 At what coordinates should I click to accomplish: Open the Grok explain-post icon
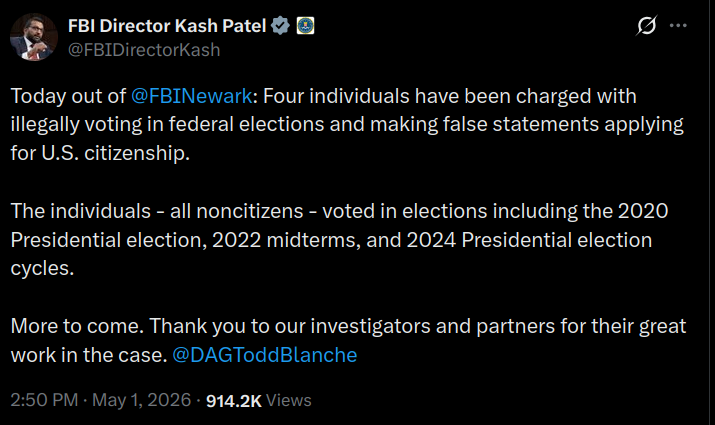coord(647,26)
